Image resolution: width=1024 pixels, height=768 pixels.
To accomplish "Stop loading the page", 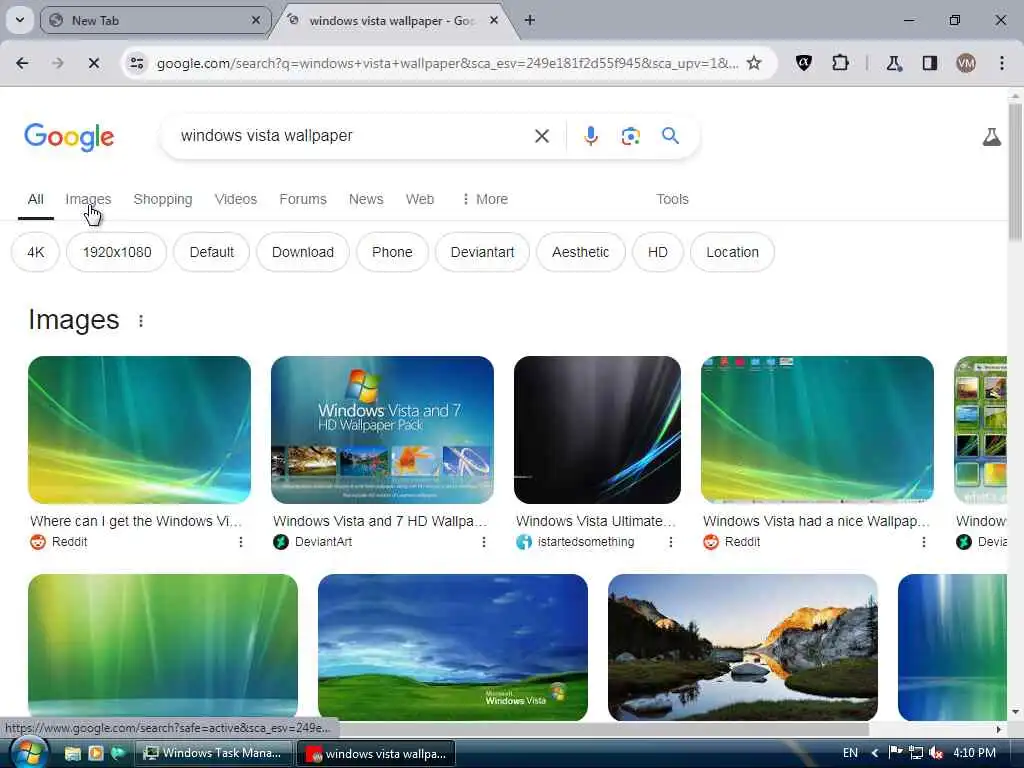I will click(x=94, y=63).
